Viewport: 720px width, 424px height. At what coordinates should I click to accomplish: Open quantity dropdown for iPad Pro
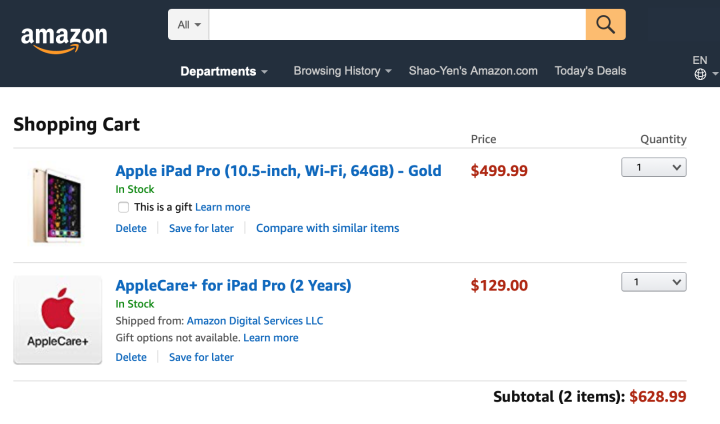653,167
